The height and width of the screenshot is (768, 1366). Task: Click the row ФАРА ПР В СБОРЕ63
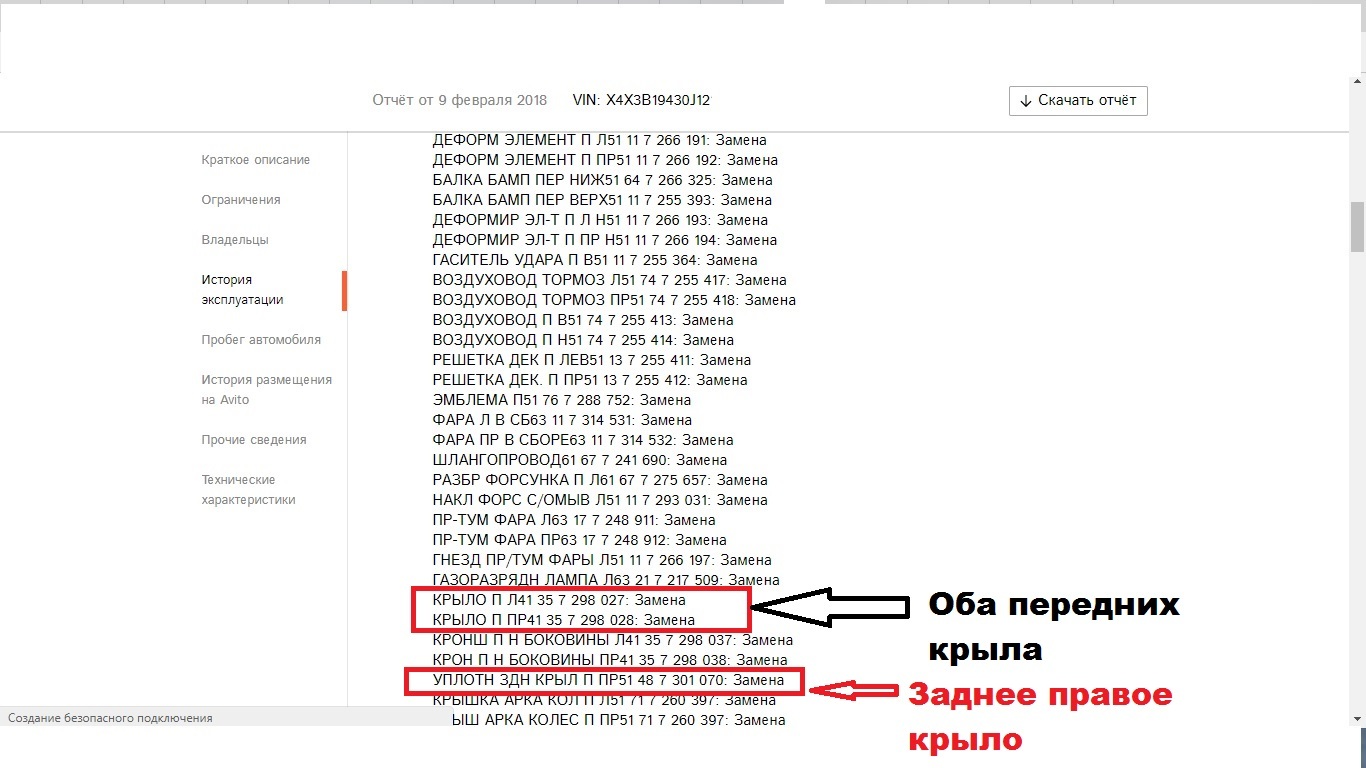point(583,440)
